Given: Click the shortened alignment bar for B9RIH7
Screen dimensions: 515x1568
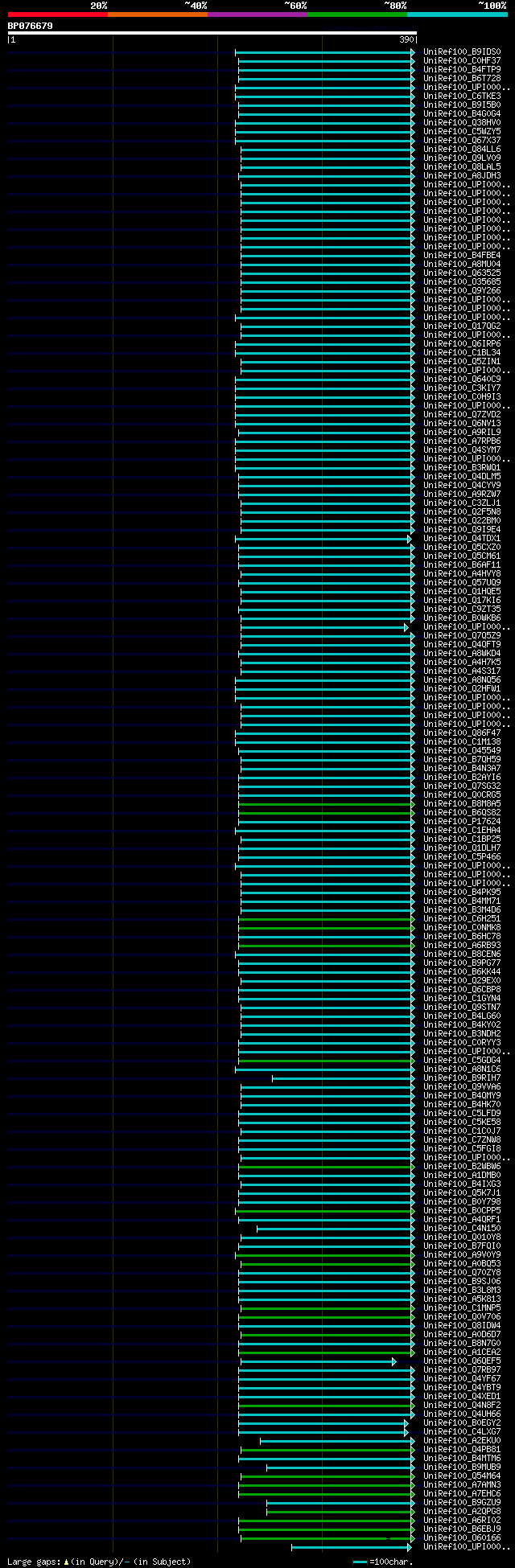Looking at the screenshot, I should click(344, 1077).
